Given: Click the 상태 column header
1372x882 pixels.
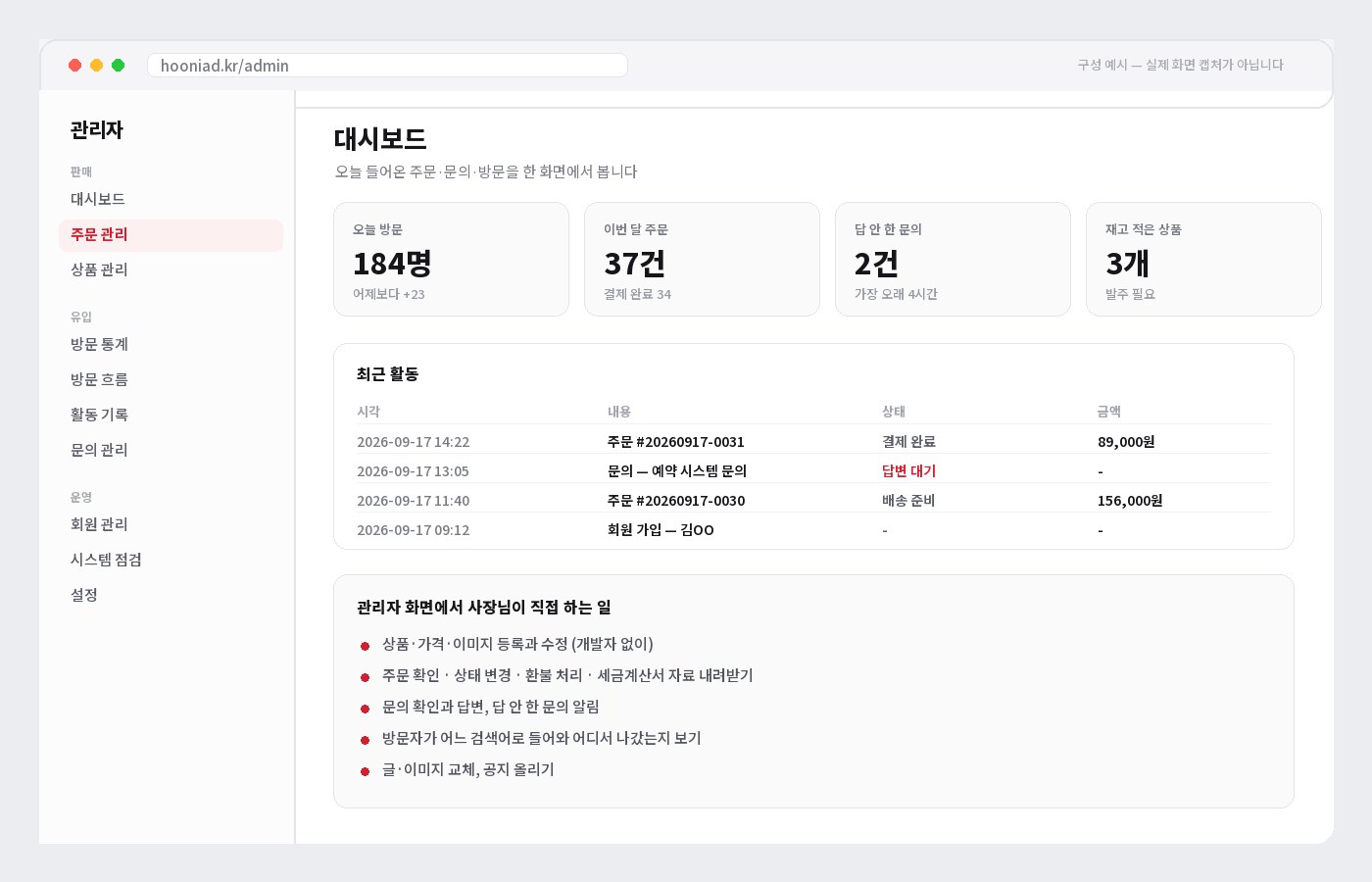Looking at the screenshot, I should coord(894,412).
